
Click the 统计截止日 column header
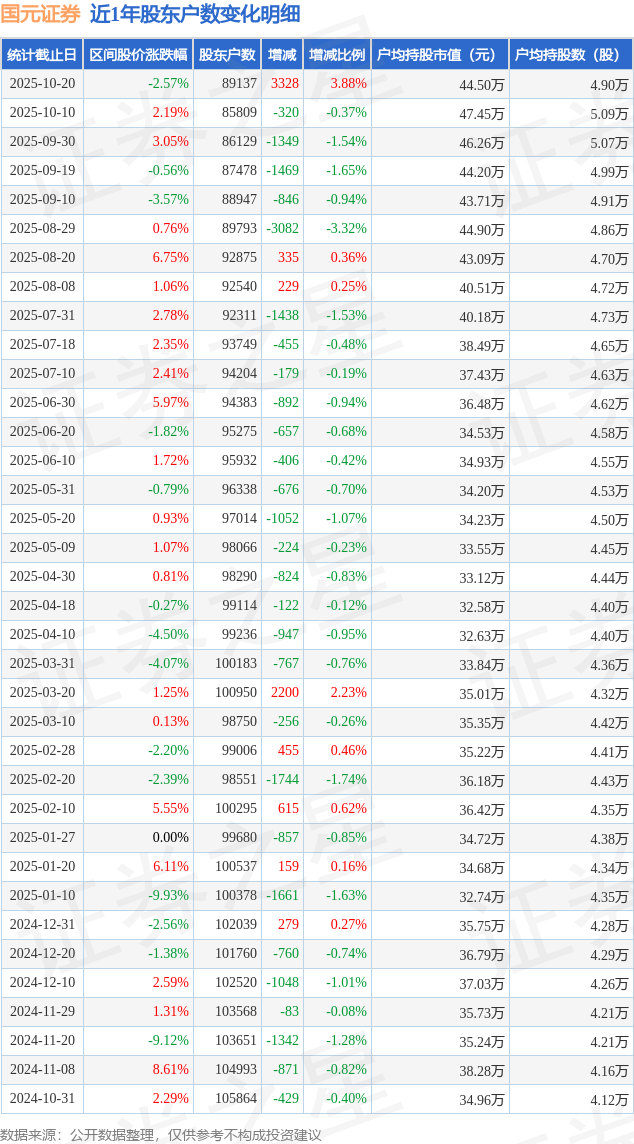tap(42, 55)
